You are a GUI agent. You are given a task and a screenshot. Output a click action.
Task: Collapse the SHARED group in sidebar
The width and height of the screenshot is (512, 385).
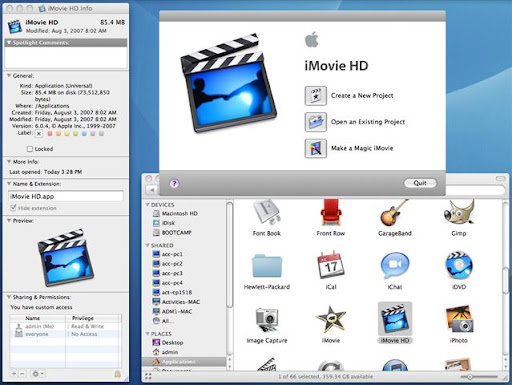click(x=147, y=245)
